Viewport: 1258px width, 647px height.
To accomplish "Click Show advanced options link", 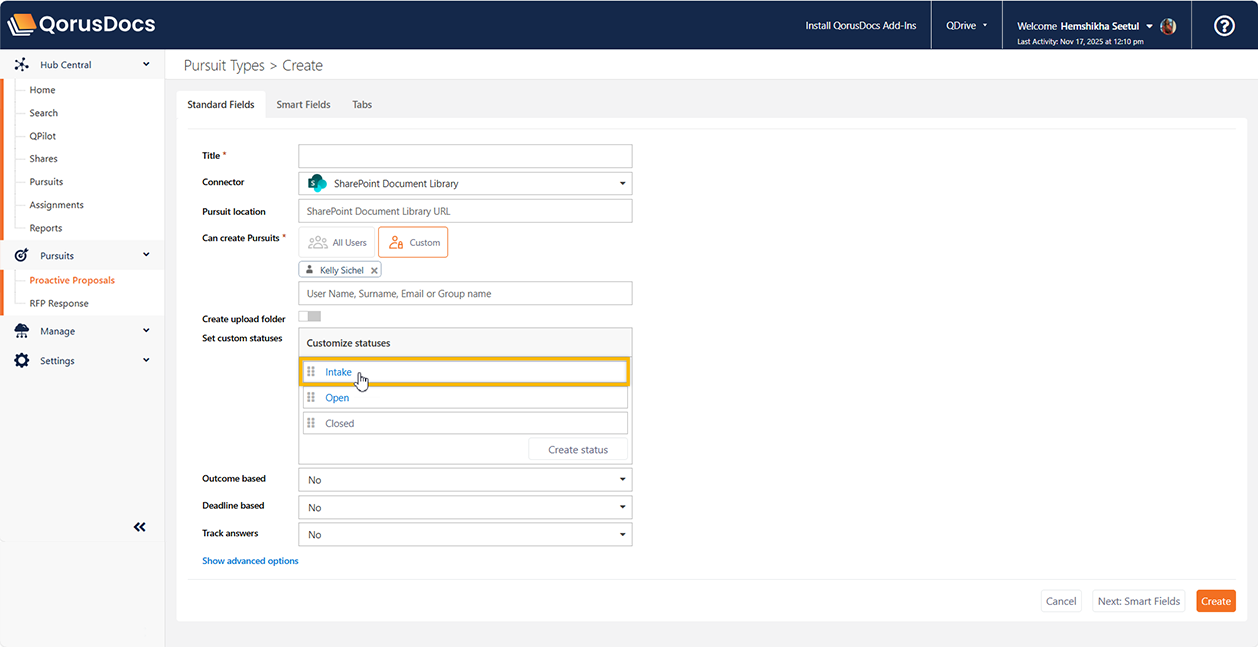I will pyautogui.click(x=250, y=561).
